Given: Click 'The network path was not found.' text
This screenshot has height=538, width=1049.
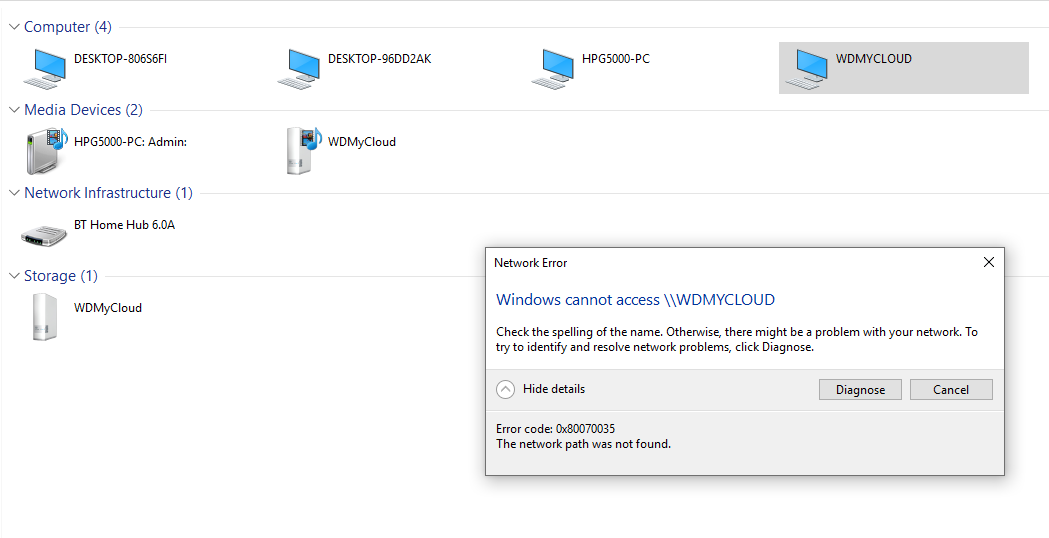Looking at the screenshot, I should click(583, 444).
